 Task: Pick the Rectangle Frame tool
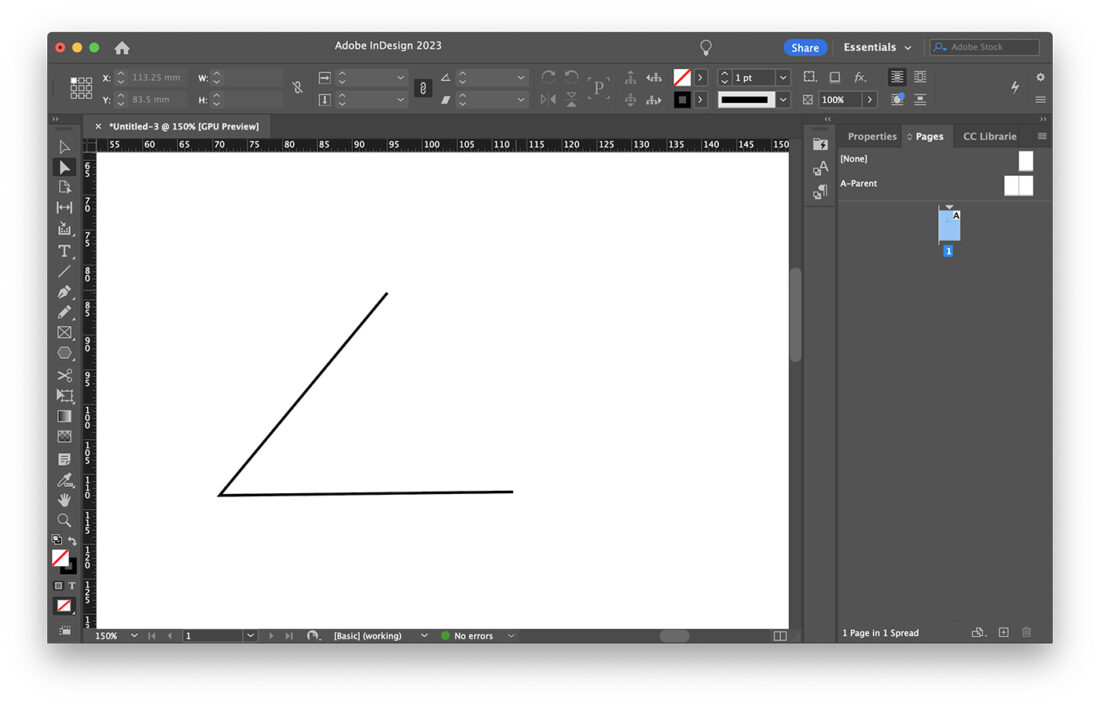pos(65,332)
